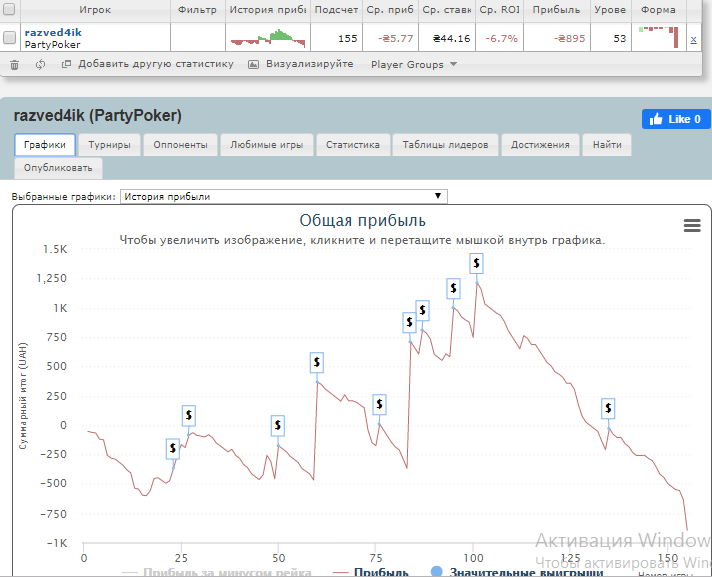The height and width of the screenshot is (577, 712).
Task: Click the Facebook Like button
Action: pyautogui.click(x=676, y=119)
